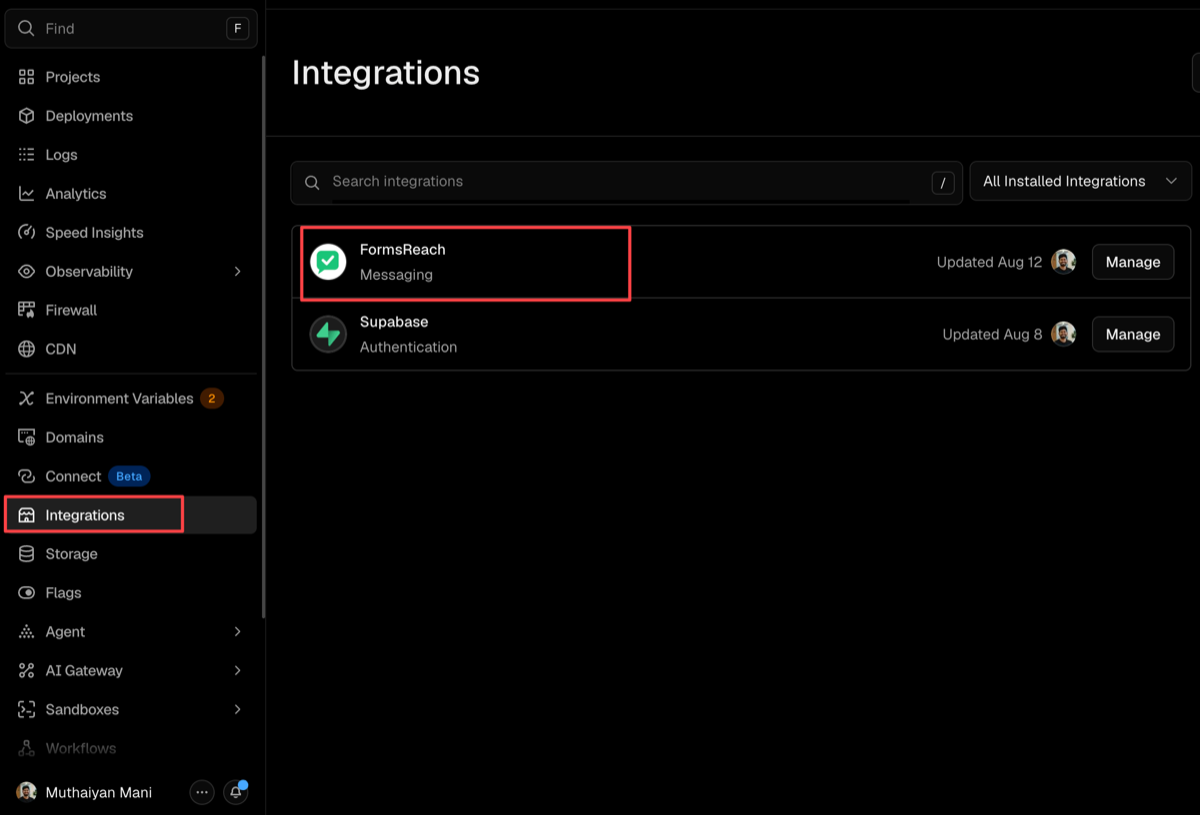Click the Beta badge next to Connect
The height and width of the screenshot is (815, 1200).
pyautogui.click(x=129, y=477)
